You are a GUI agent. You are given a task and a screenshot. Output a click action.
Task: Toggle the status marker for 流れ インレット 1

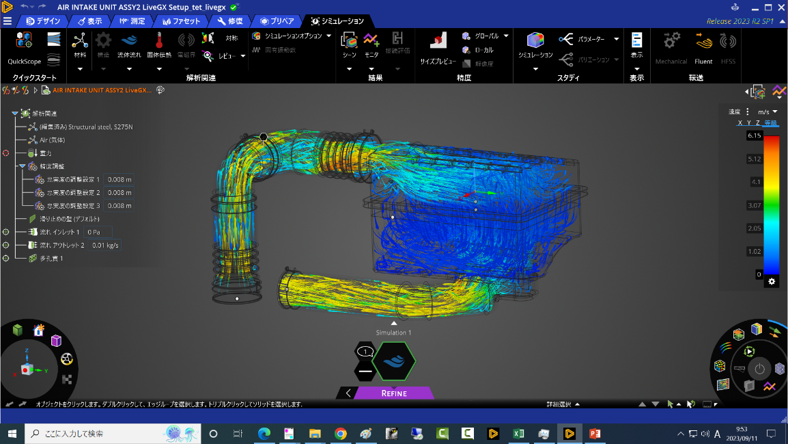[6, 232]
